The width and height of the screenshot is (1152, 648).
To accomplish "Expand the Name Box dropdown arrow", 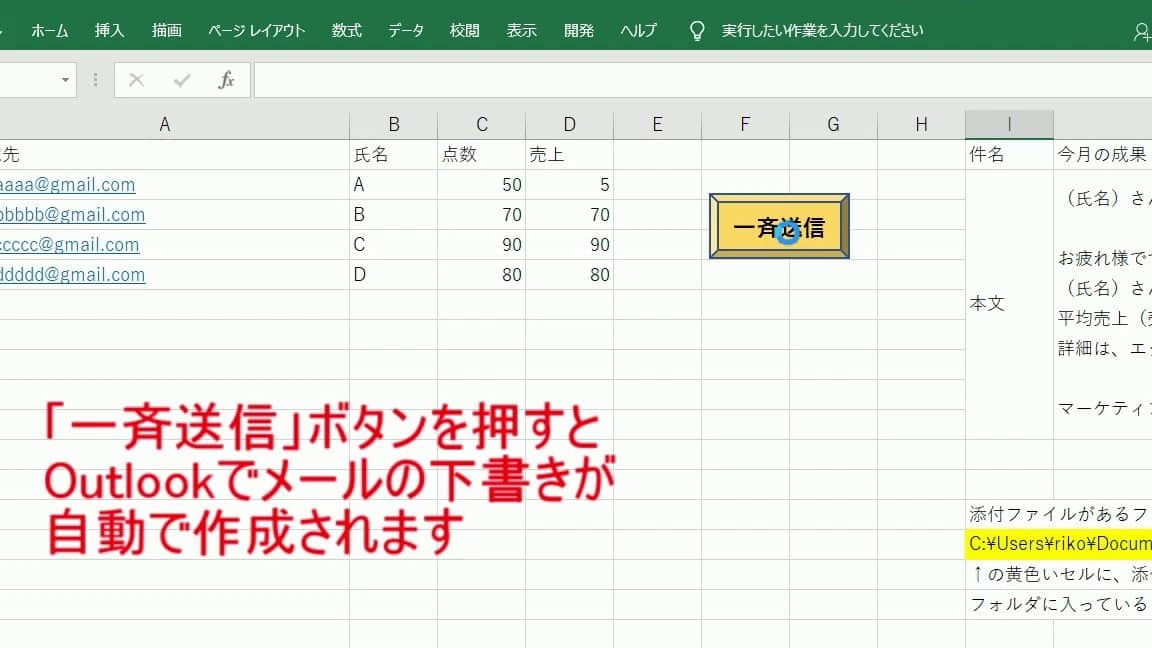I will (x=66, y=81).
